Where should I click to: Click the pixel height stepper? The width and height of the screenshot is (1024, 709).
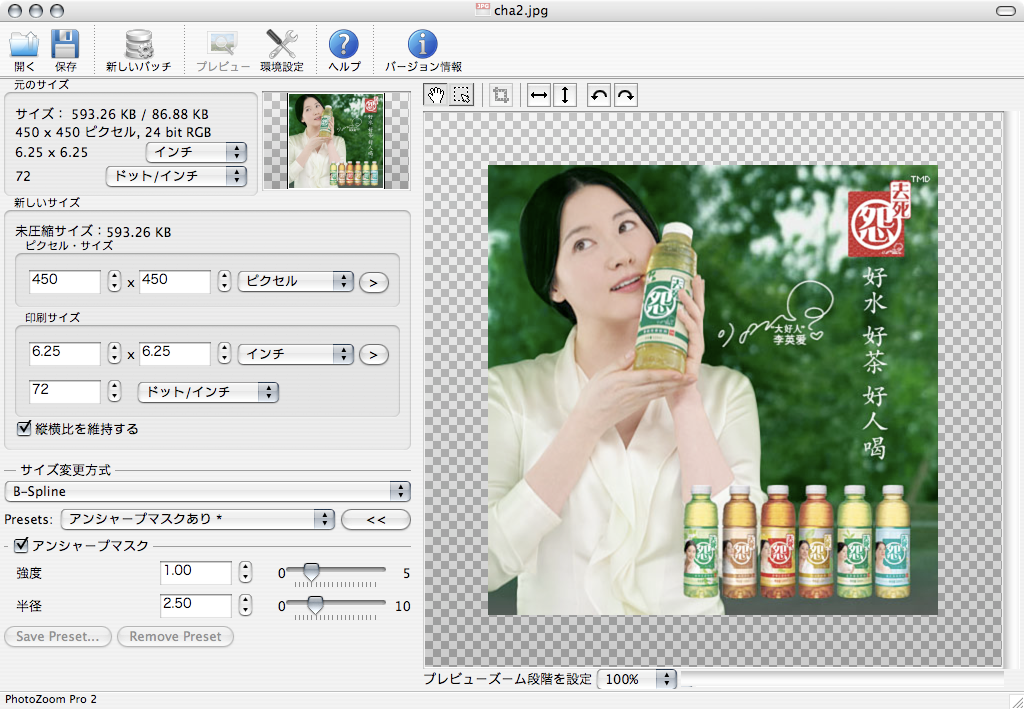[x=224, y=281]
